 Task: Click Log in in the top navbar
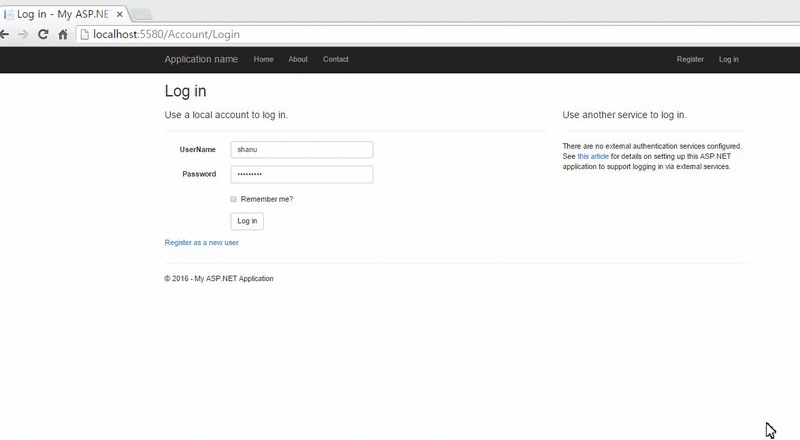click(729, 59)
